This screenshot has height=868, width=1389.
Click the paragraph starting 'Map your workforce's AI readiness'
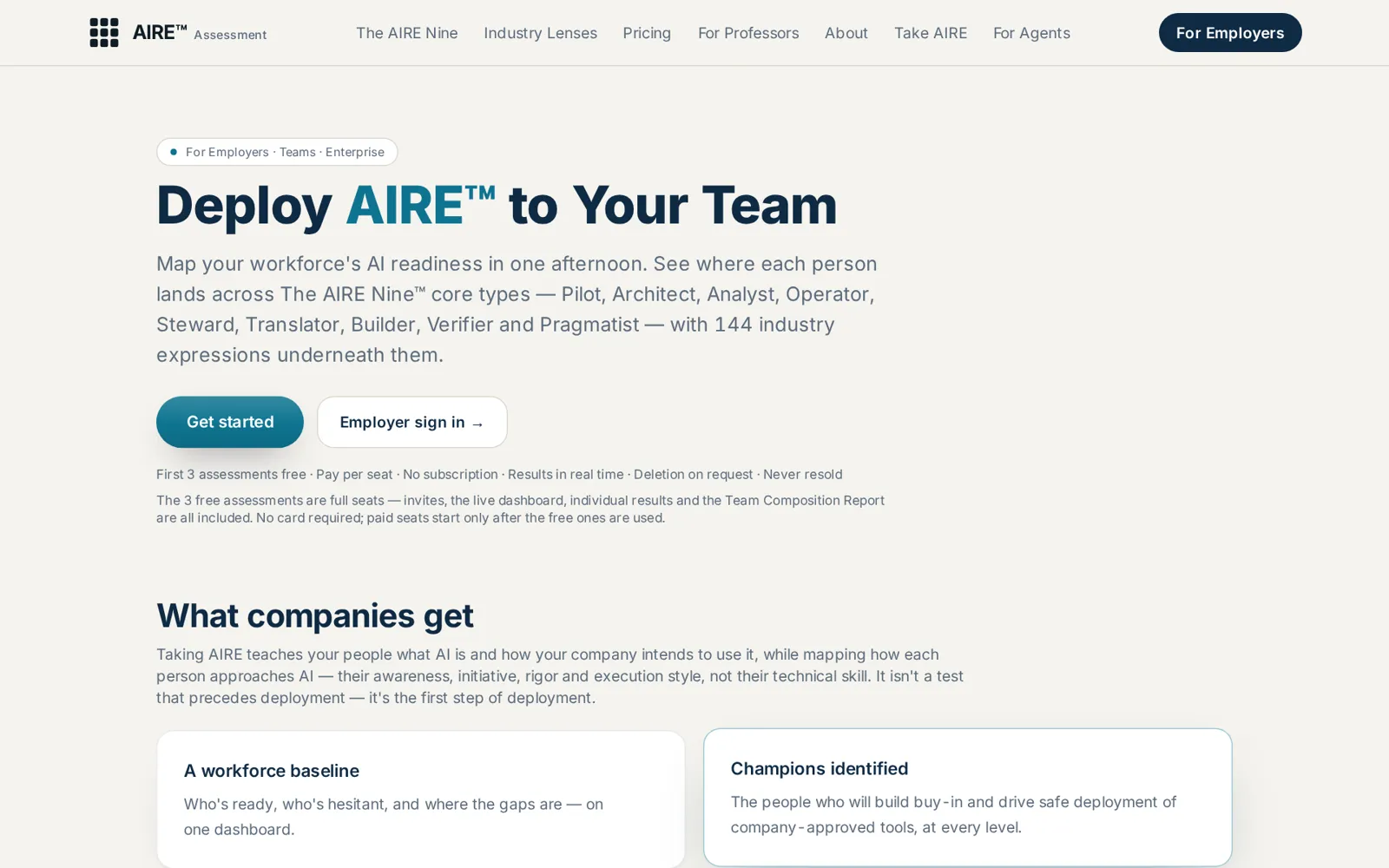(517, 309)
